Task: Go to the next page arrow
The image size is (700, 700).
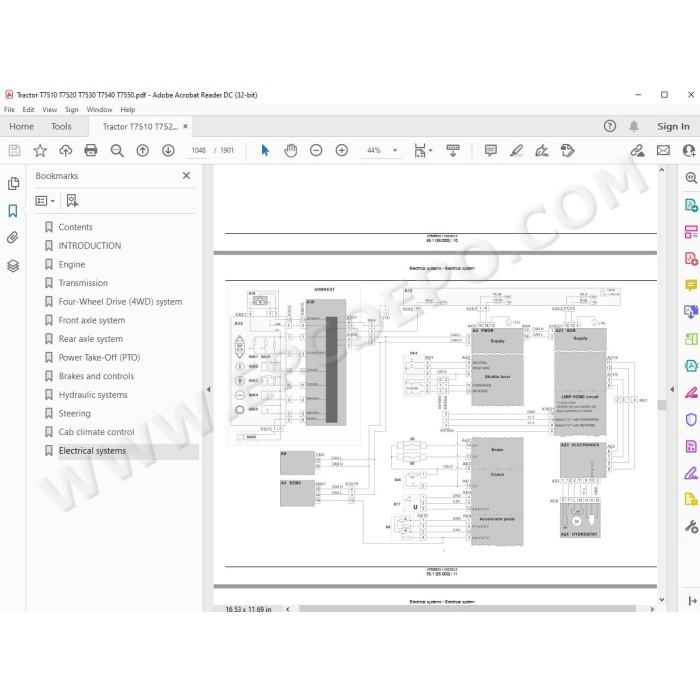Action: click(x=168, y=150)
